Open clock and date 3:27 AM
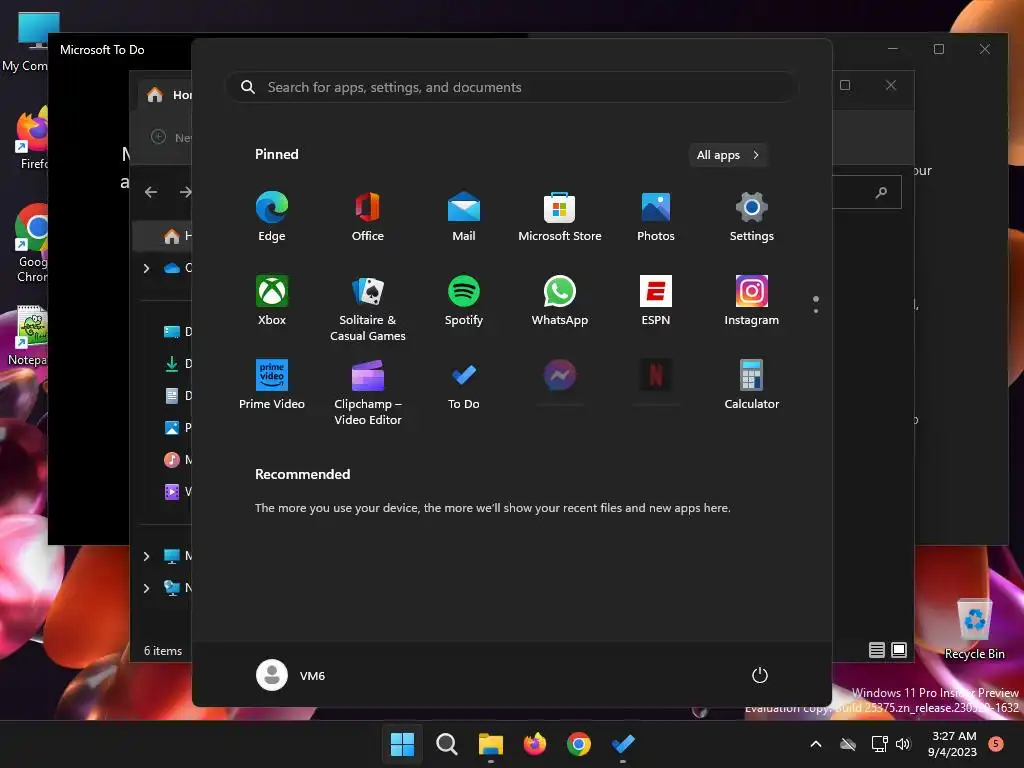Viewport: 1024px width, 768px height. (953, 744)
